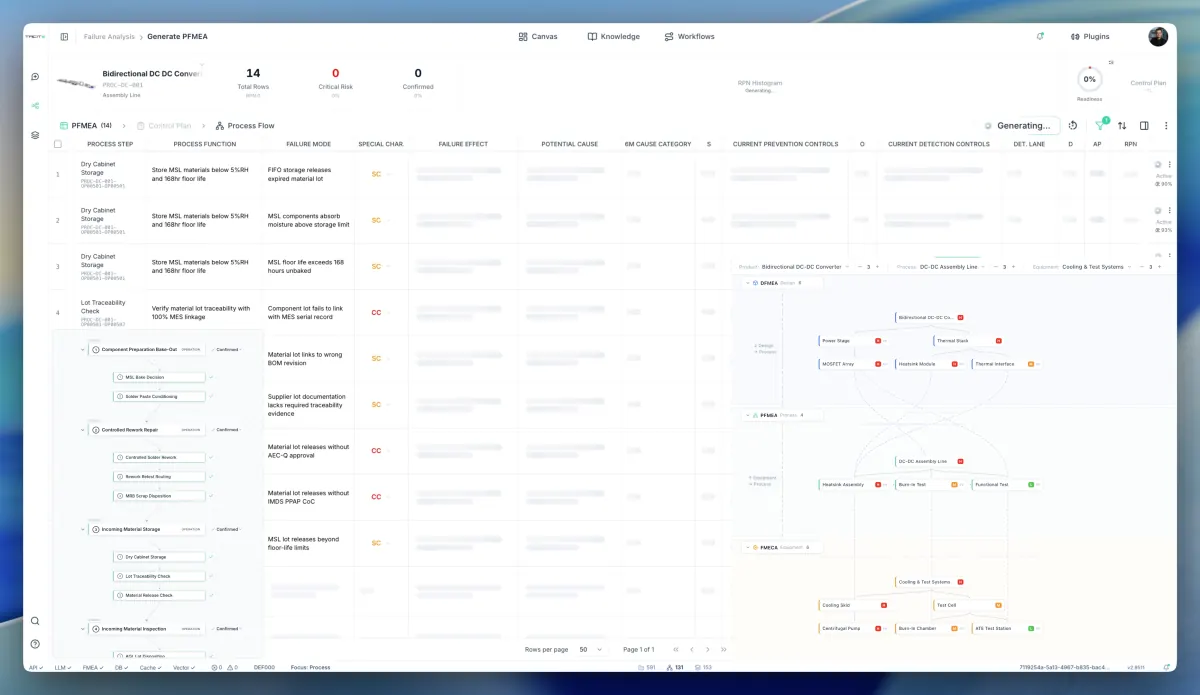This screenshot has height=695, width=1200.
Task: Open the FMEA status bar menu
Action: pyautogui.click(x=93, y=667)
